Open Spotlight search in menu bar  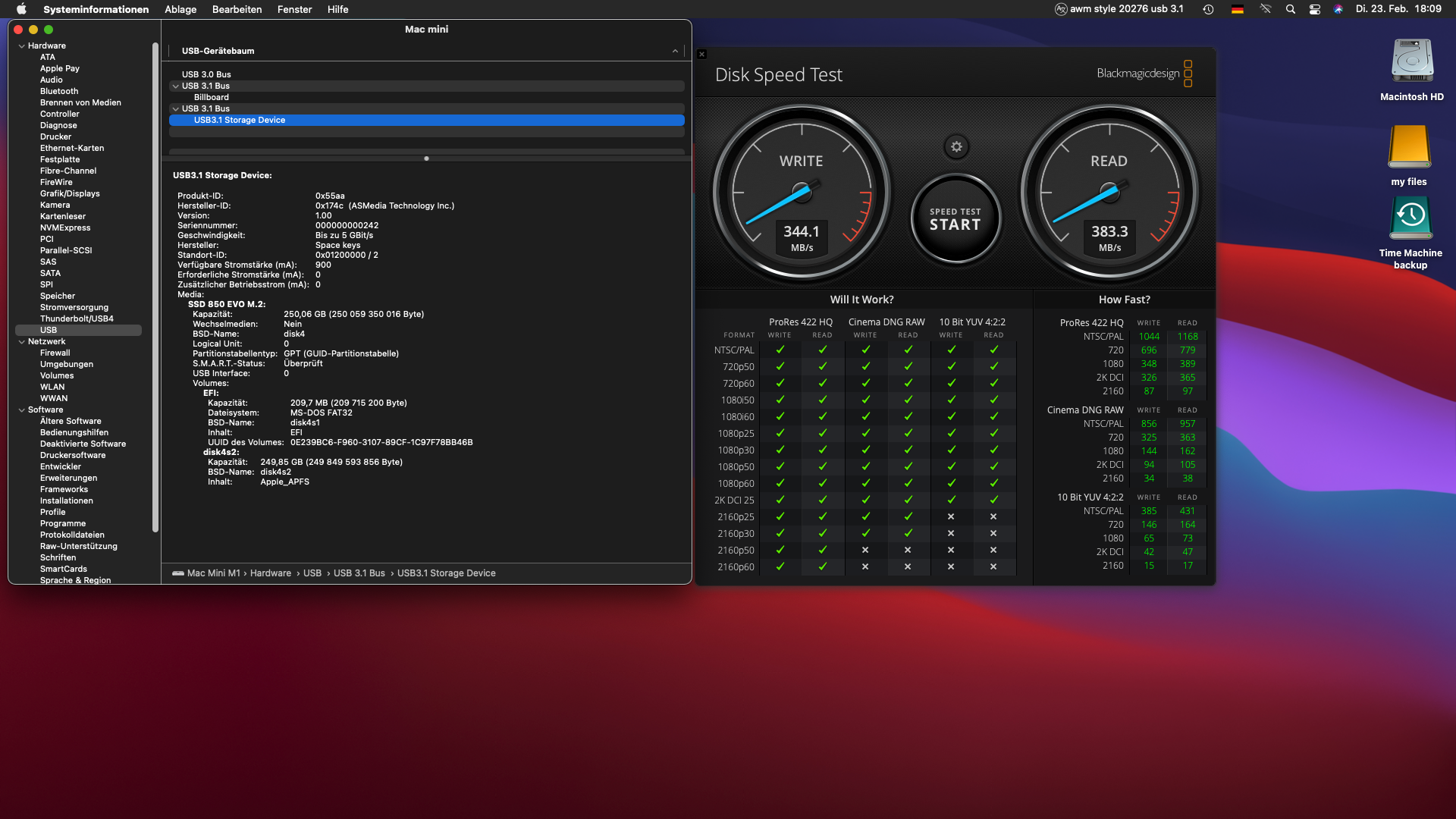(1290, 9)
